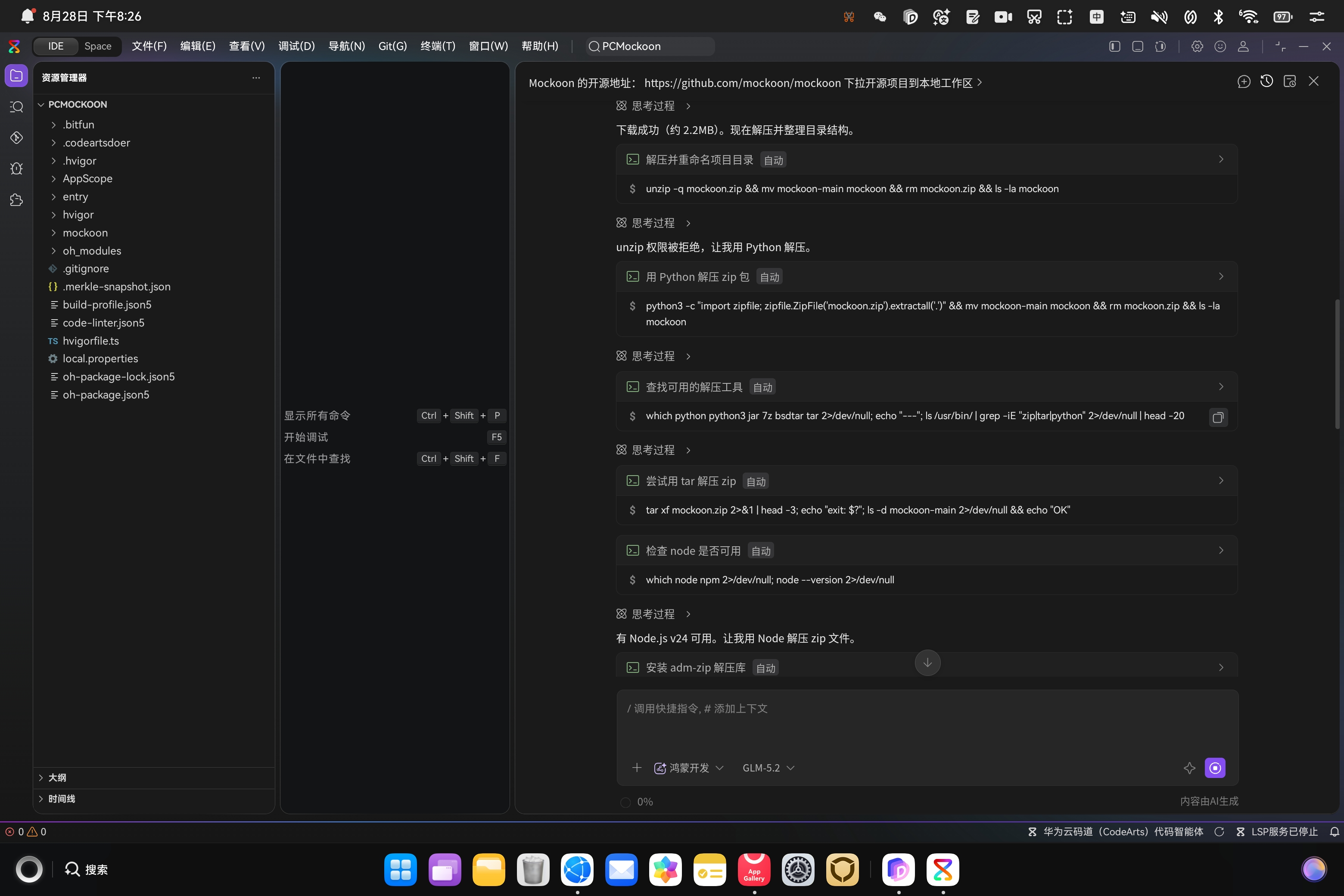The height and width of the screenshot is (896, 1344).
Task: Click the 开始调试 shortcut entry
Action: click(394, 437)
